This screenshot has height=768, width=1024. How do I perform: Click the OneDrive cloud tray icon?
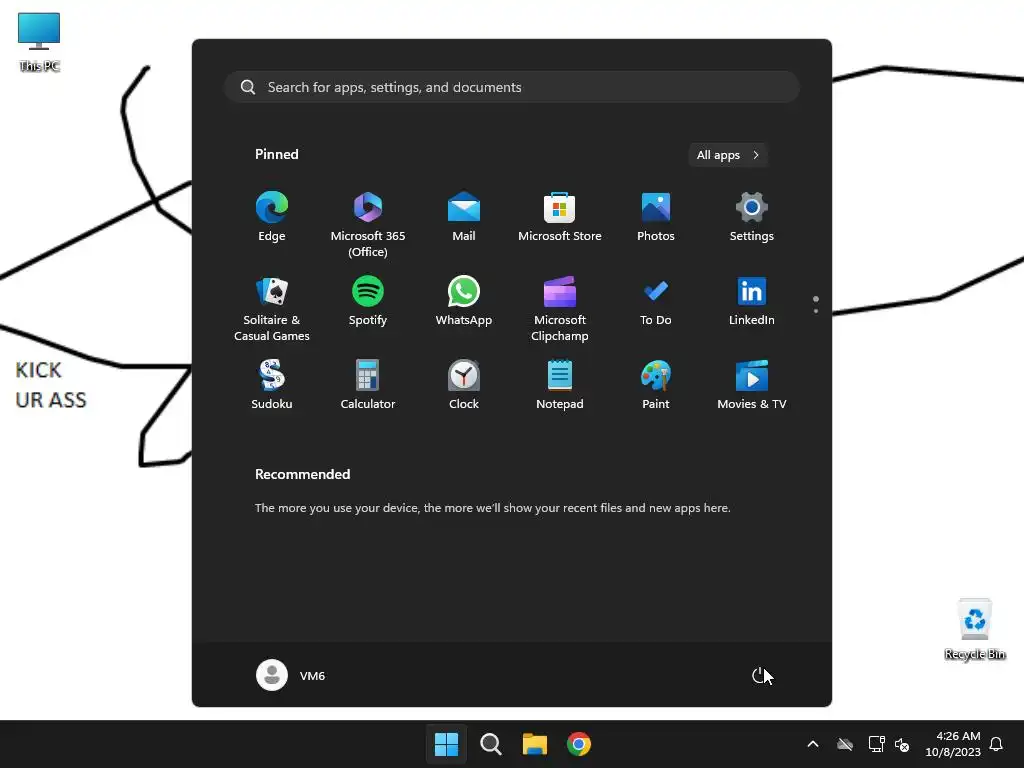click(x=845, y=744)
